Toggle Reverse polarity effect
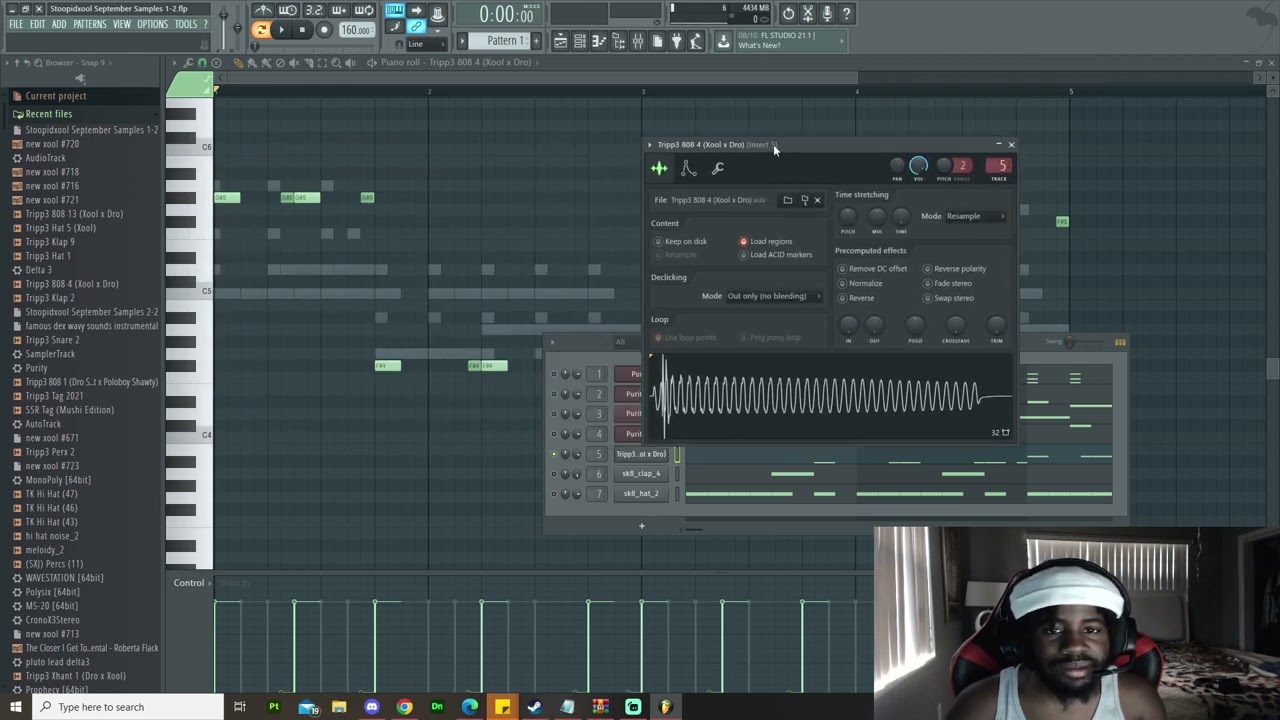The height and width of the screenshot is (720, 1280). 954,269
